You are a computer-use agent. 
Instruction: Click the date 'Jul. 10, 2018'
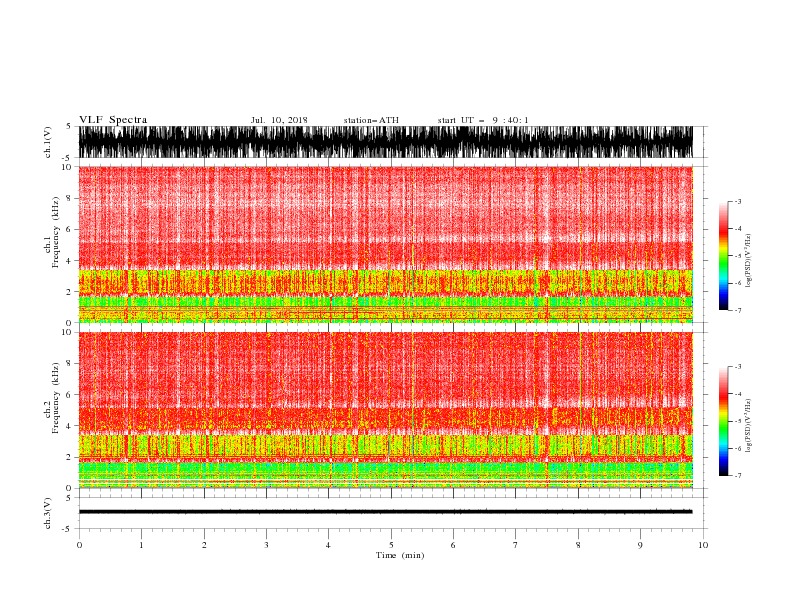point(279,120)
